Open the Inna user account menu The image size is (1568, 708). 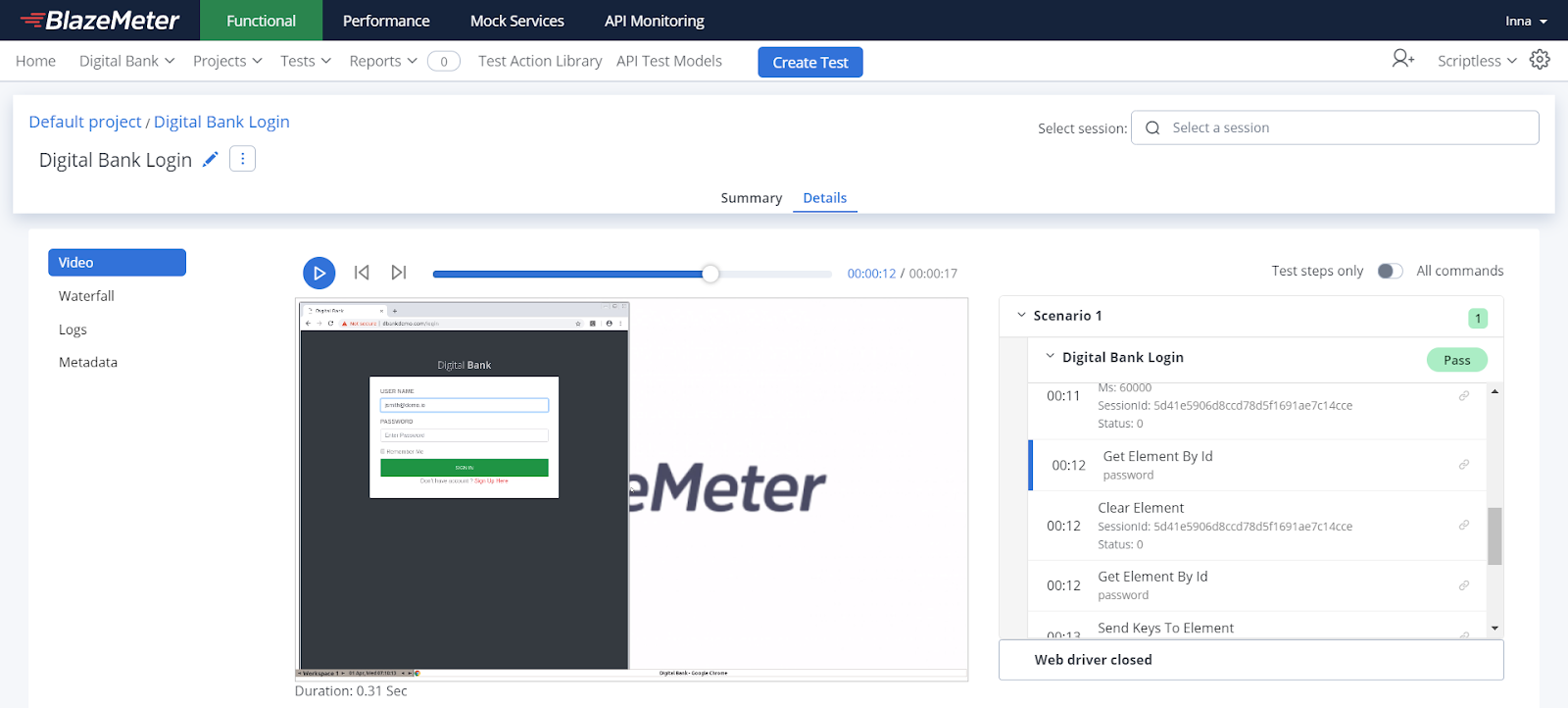coord(1526,21)
